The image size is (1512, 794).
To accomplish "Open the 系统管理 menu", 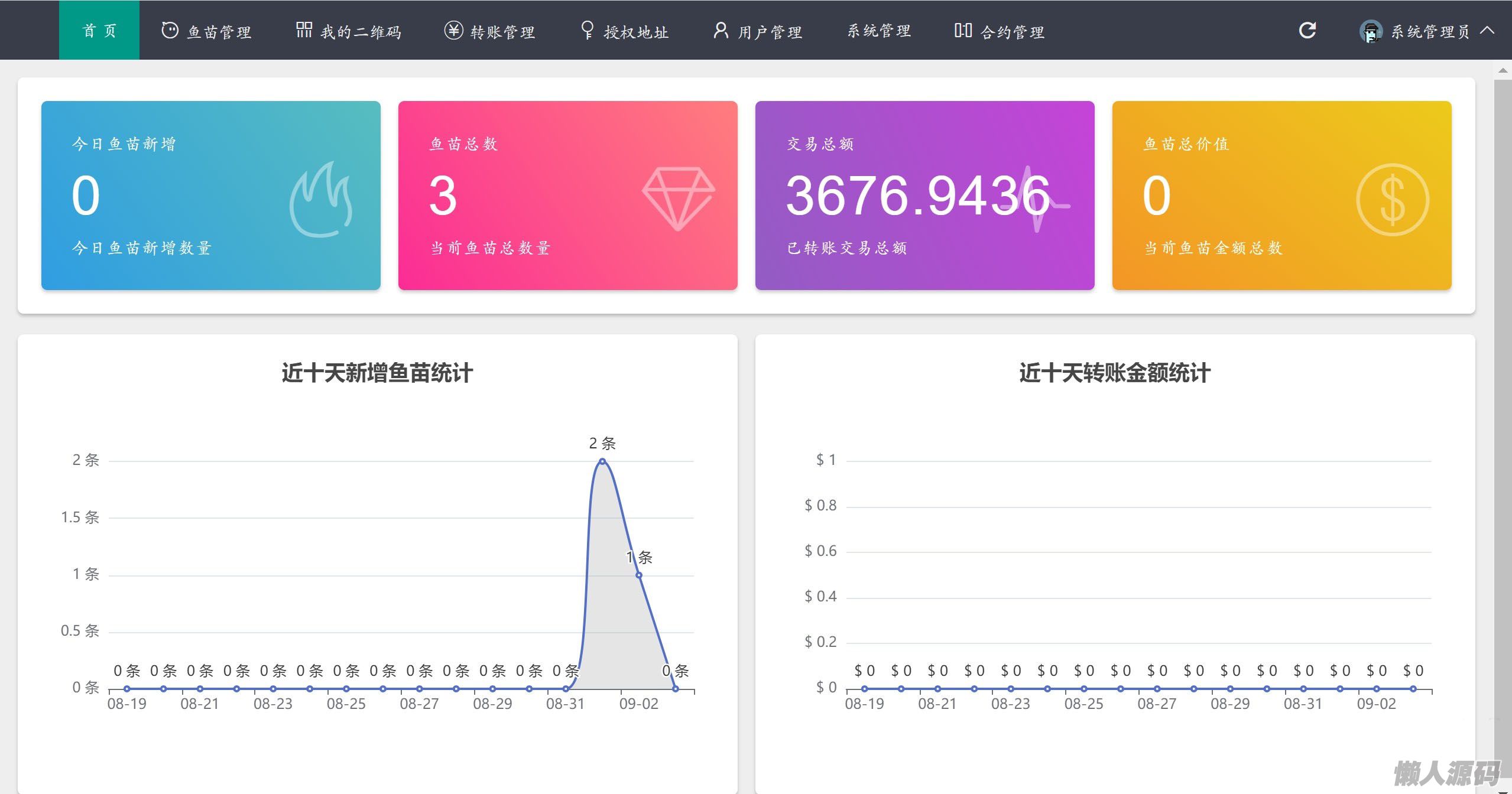I will click(879, 31).
